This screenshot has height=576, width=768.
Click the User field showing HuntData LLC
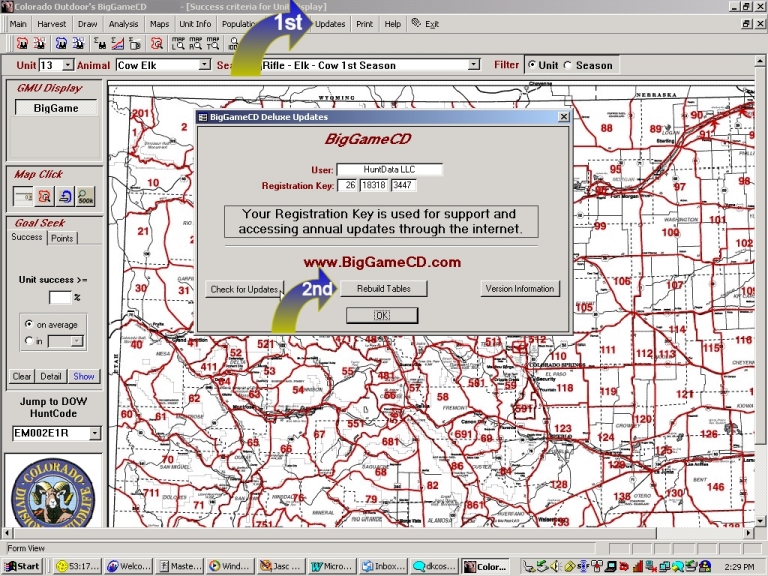coord(389,169)
